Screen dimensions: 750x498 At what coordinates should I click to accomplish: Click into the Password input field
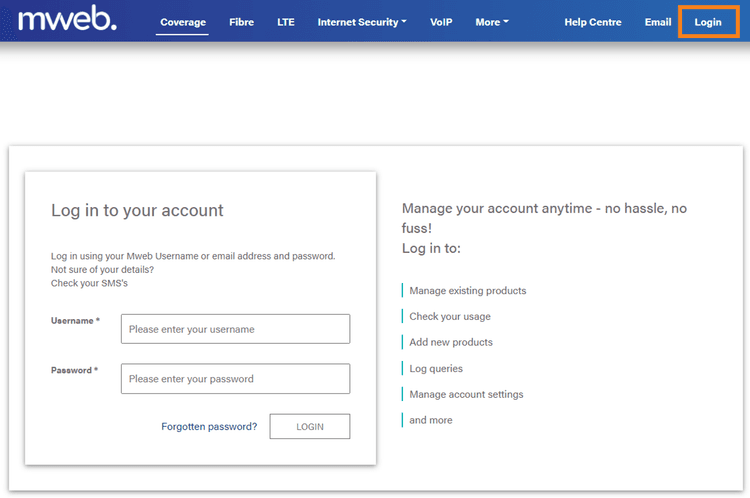[x=235, y=379]
